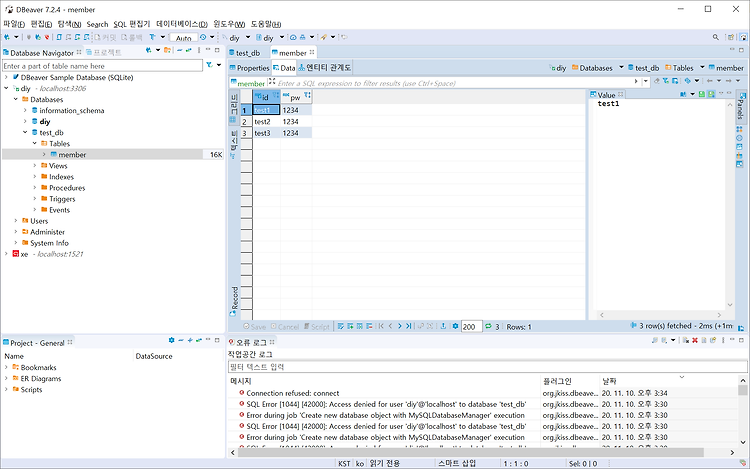
Task: Click the grid view icon on result side bar
Action: [x=233, y=119]
